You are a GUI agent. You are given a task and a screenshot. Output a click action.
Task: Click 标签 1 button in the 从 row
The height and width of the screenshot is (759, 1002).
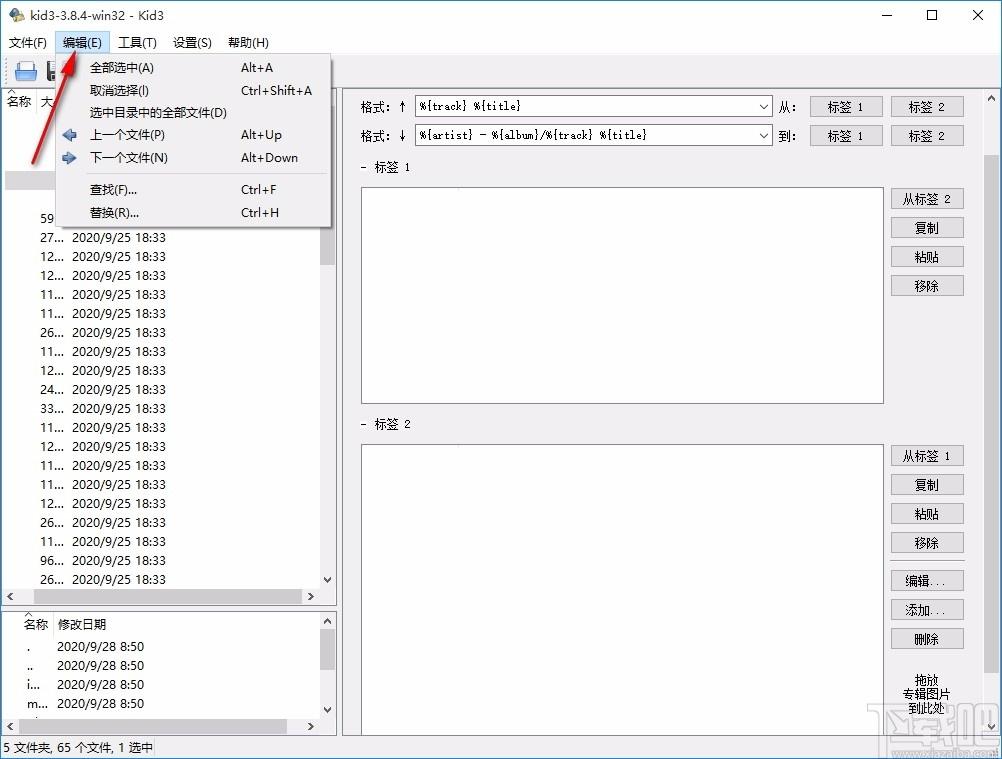tap(845, 107)
